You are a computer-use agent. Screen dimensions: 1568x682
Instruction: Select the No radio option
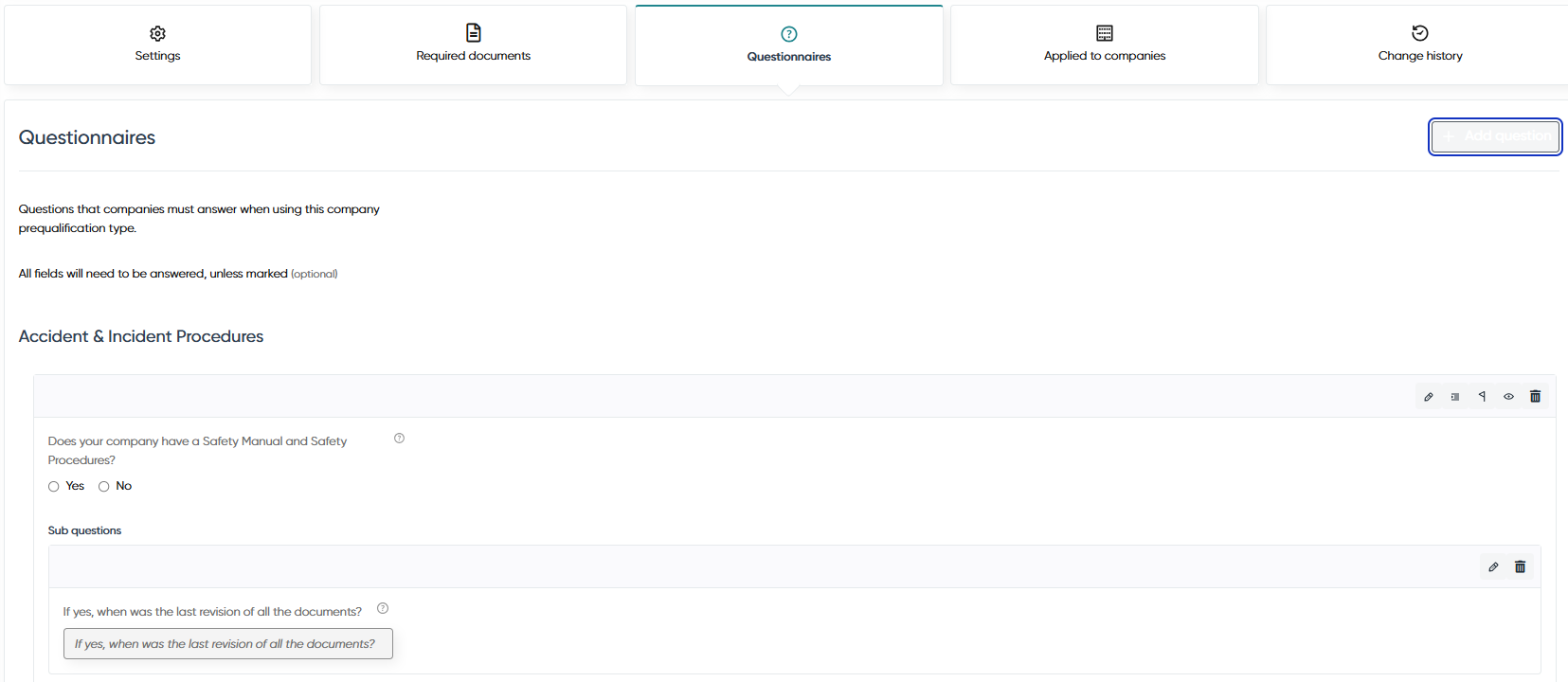pyautogui.click(x=104, y=487)
